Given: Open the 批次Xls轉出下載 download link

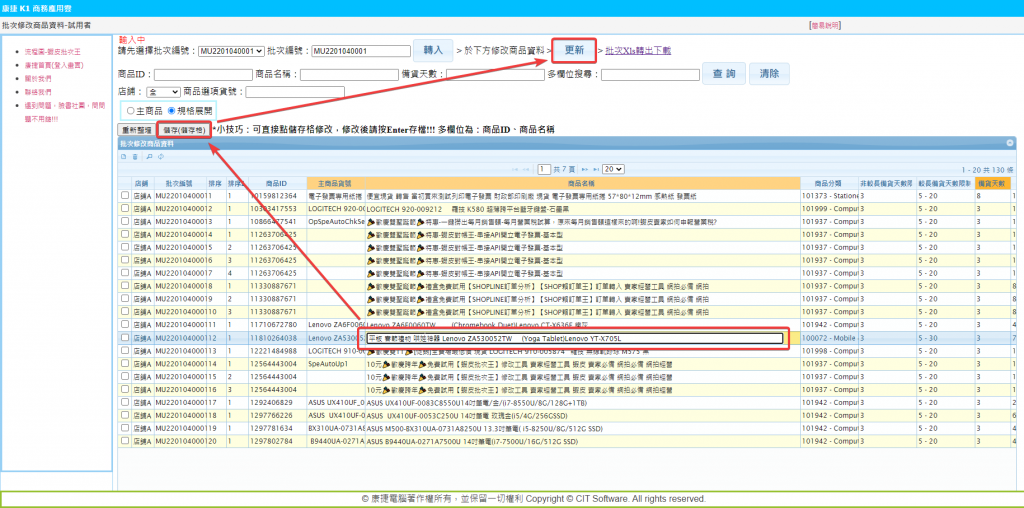Looking at the screenshot, I should pyautogui.click(x=637, y=50).
